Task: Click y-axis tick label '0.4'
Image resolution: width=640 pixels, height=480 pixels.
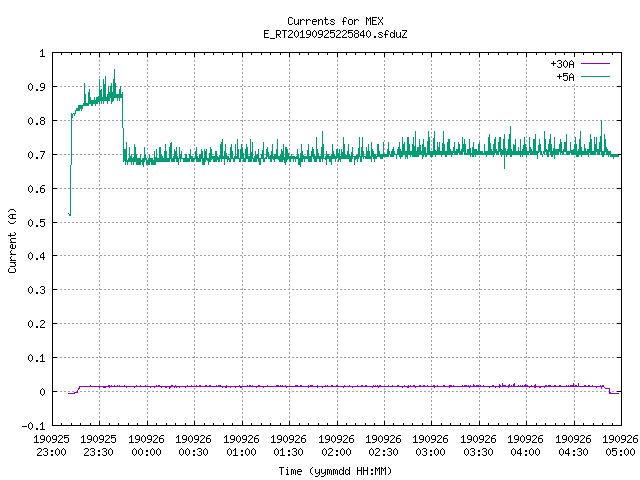Action: click(36, 256)
